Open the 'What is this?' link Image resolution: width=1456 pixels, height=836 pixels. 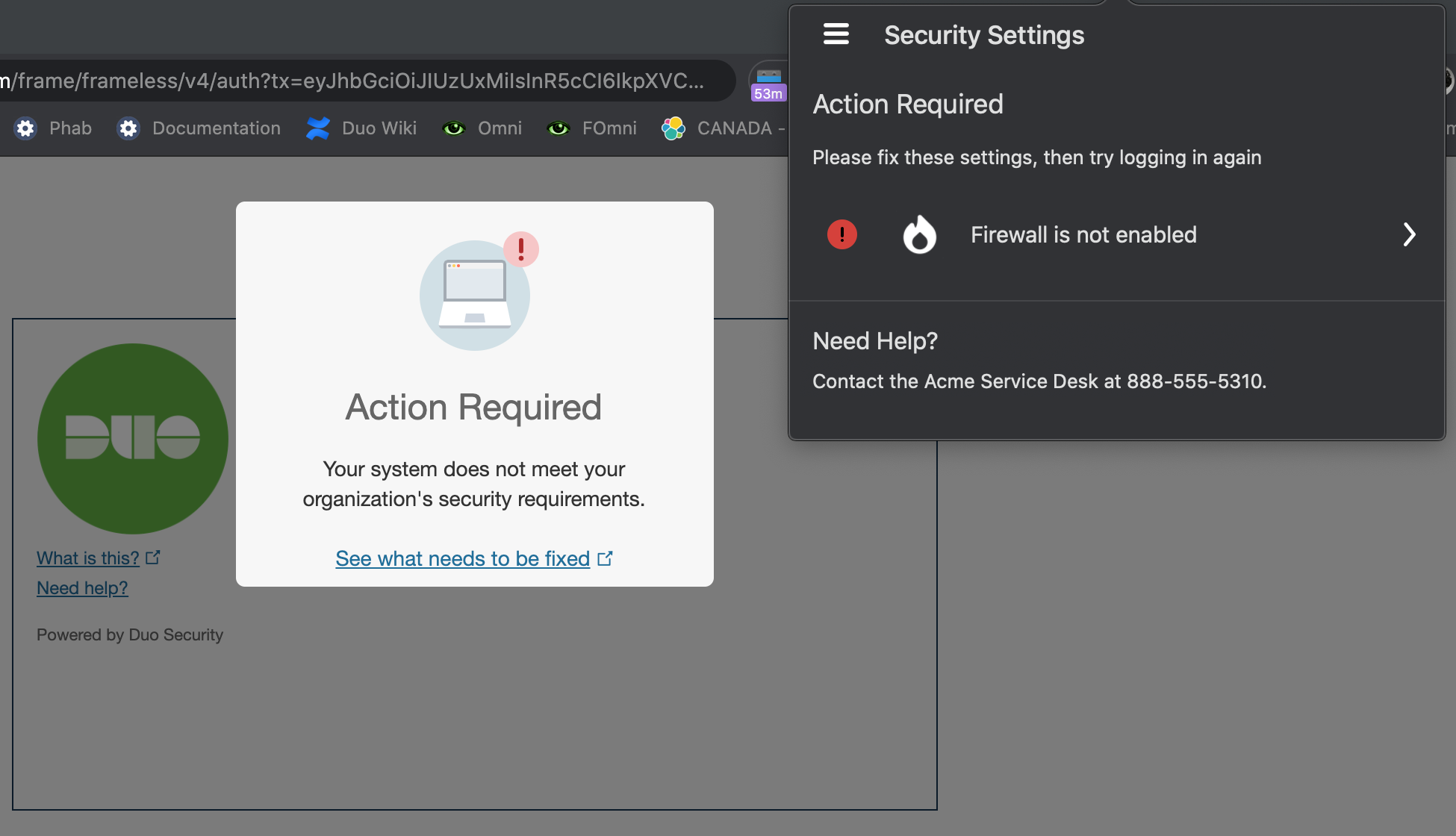tap(87, 558)
